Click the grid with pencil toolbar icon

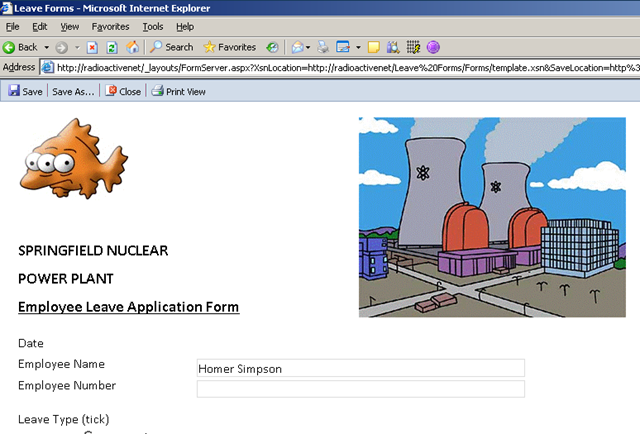(413, 47)
